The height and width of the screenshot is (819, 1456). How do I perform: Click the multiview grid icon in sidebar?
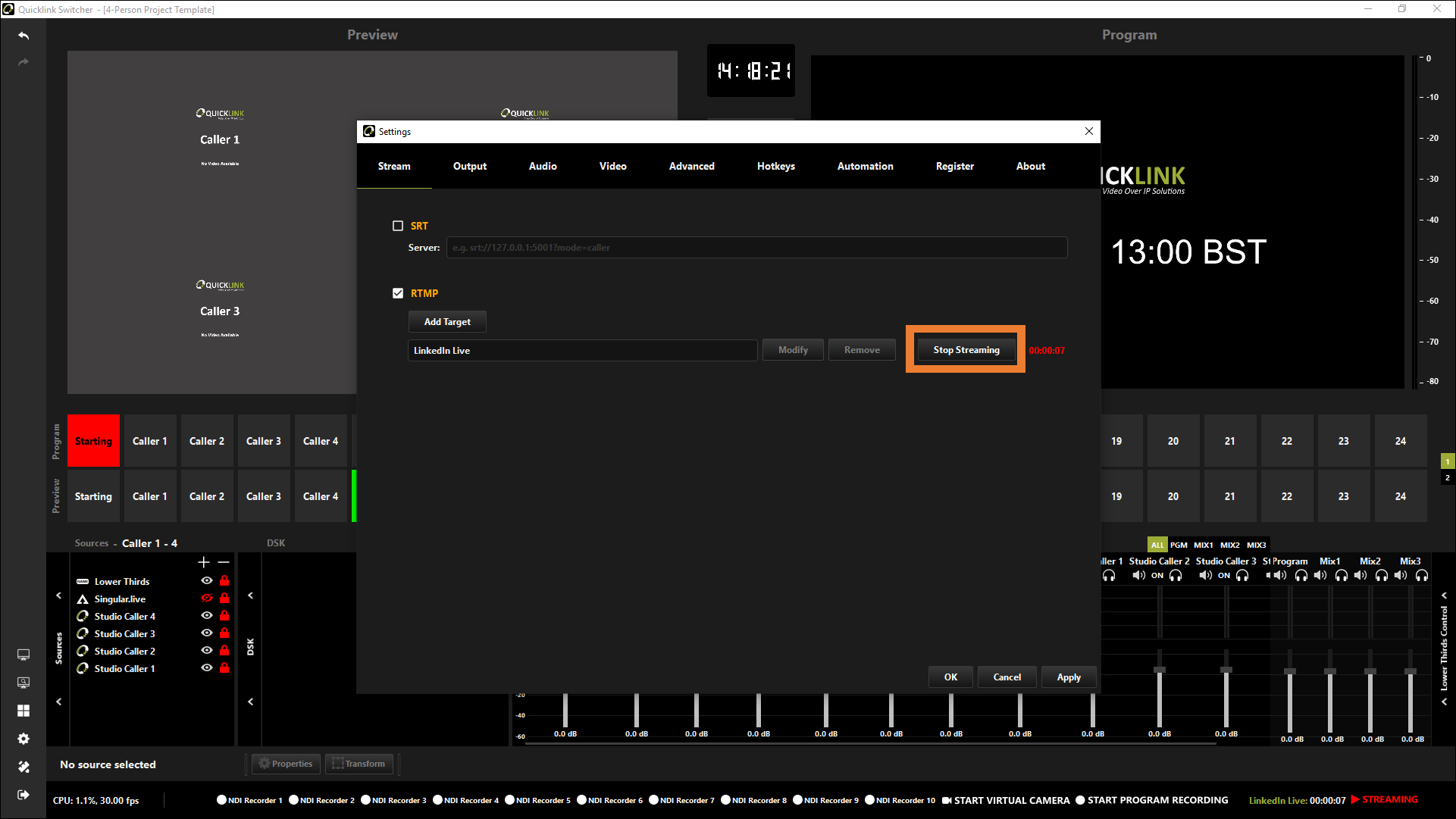pyautogui.click(x=23, y=711)
